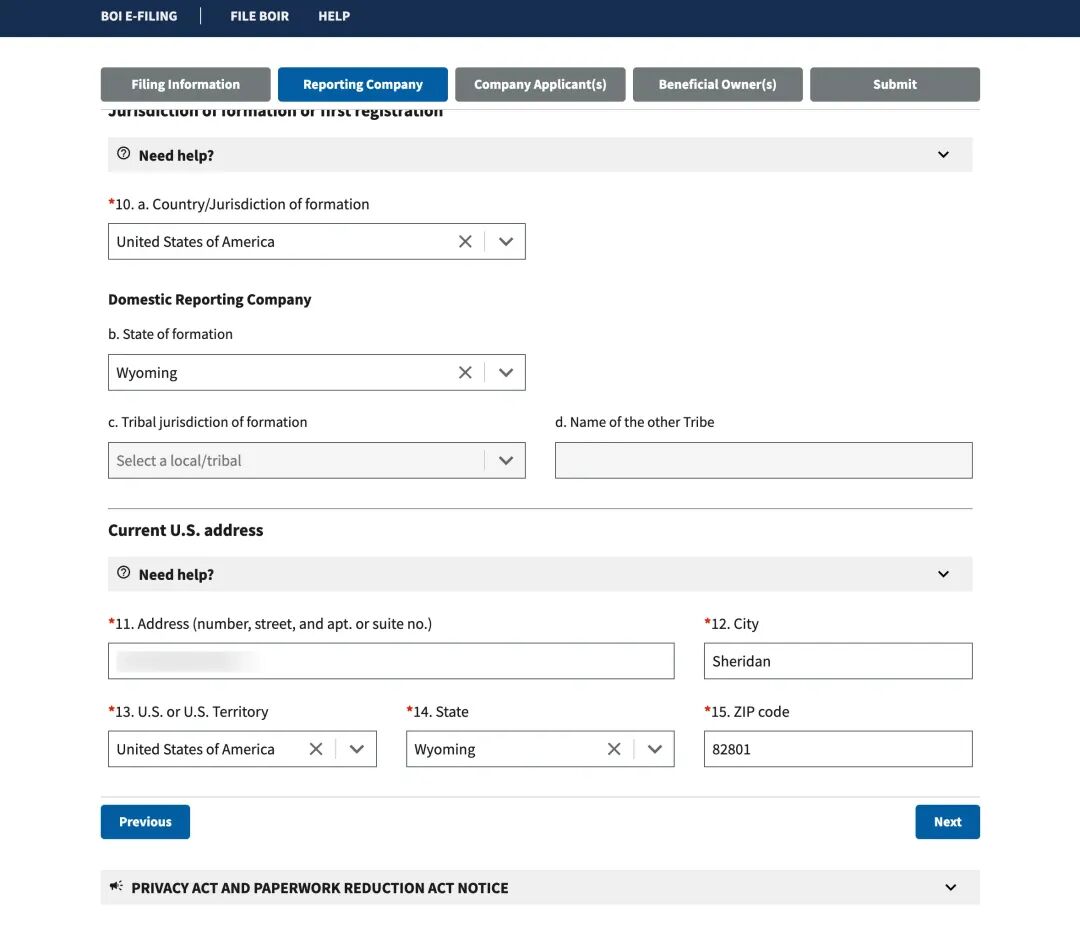Go to the Beneficial Owner(s) tab

[x=717, y=85]
